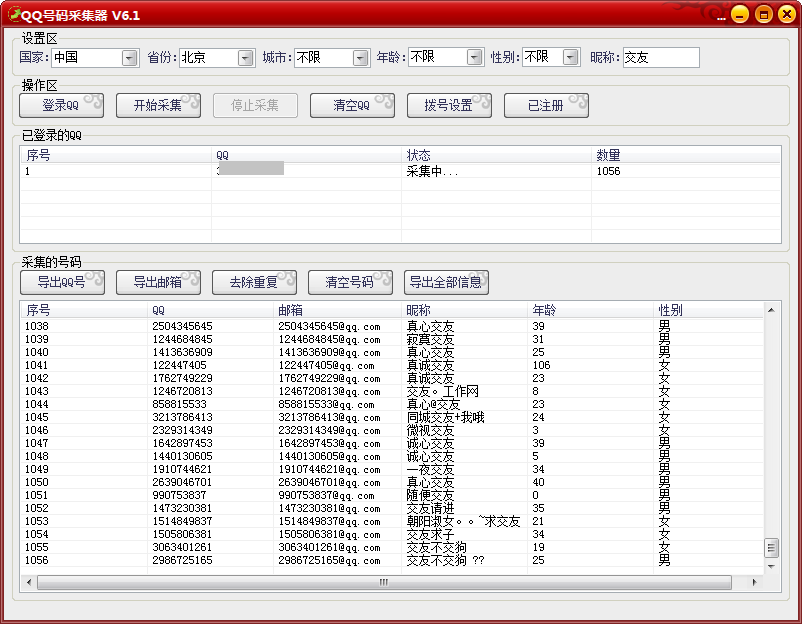Open 拨号设置 dial settings
The width and height of the screenshot is (802, 624).
(x=449, y=105)
